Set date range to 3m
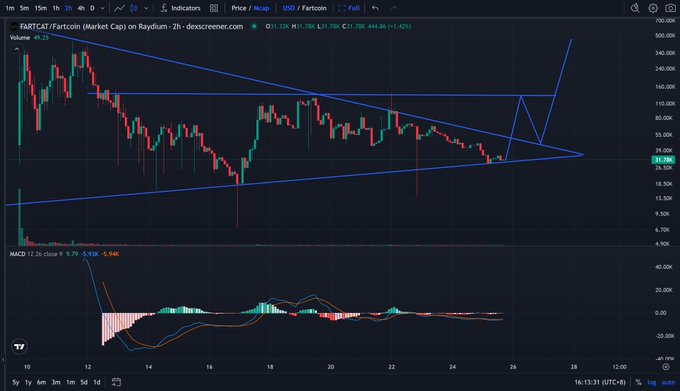Image resolution: width=680 pixels, height=391 pixels. pyautogui.click(x=56, y=382)
